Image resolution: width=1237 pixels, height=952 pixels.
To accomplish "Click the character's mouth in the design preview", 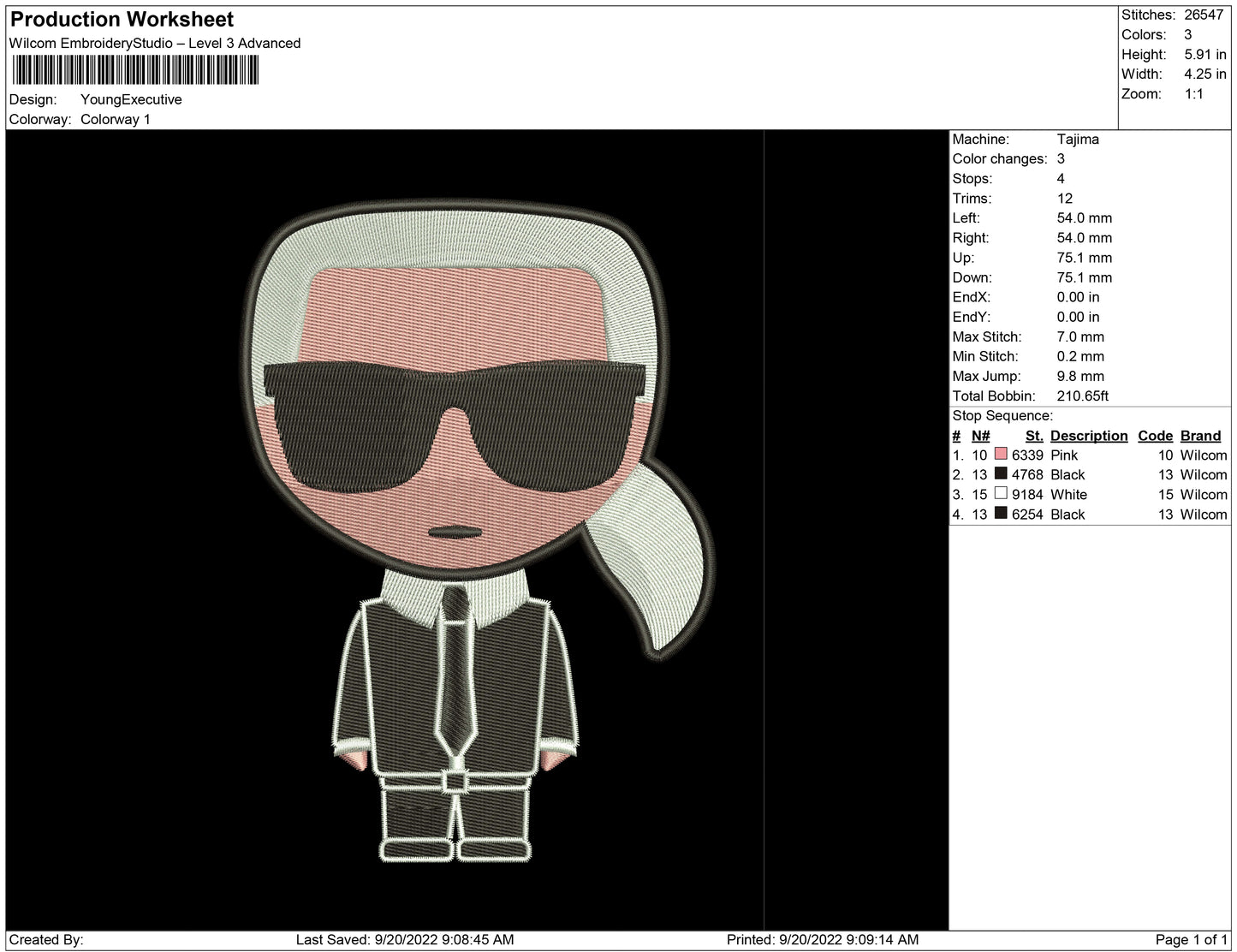I will click(x=454, y=533).
